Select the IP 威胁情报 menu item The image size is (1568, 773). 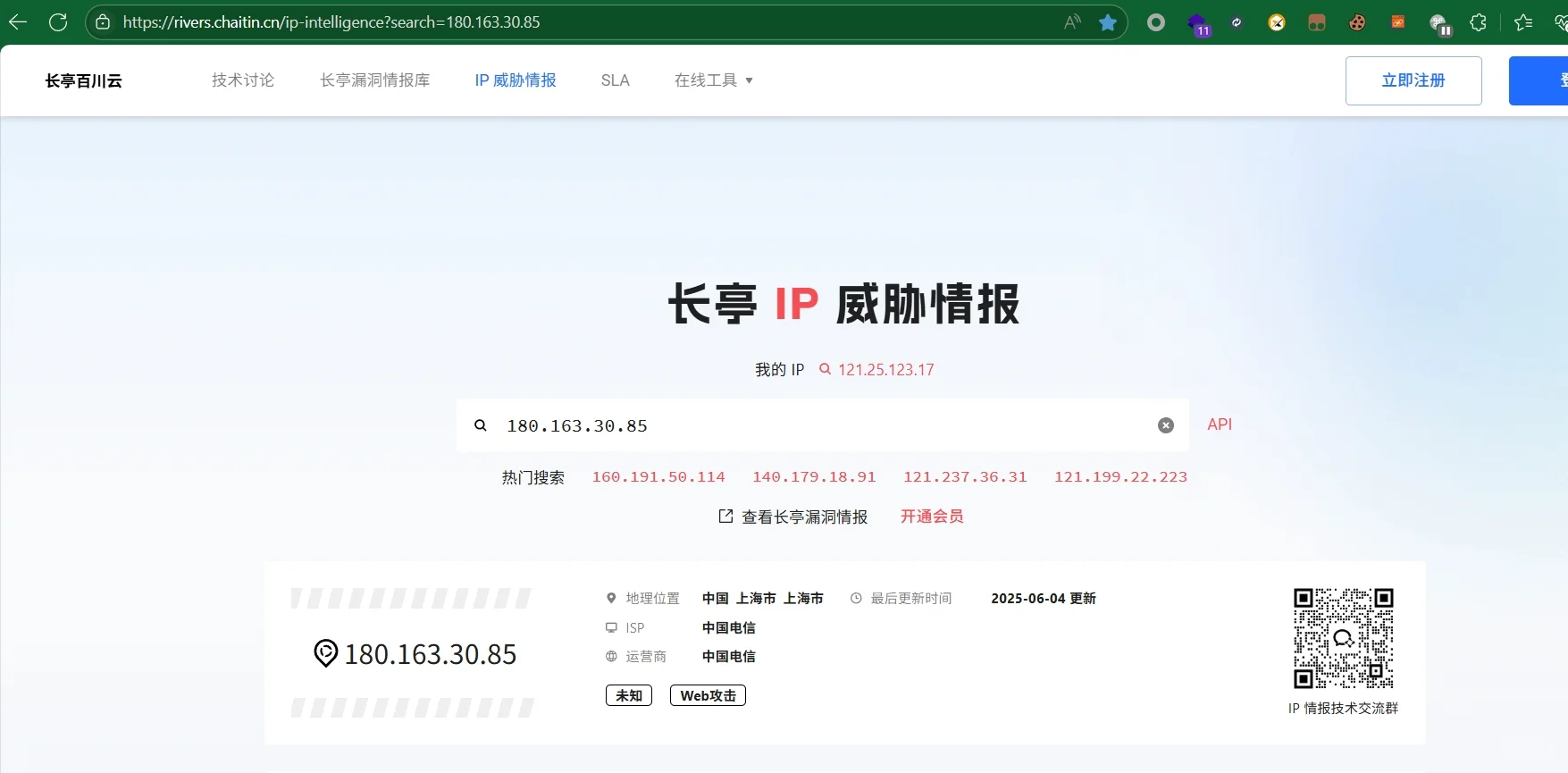pos(516,80)
